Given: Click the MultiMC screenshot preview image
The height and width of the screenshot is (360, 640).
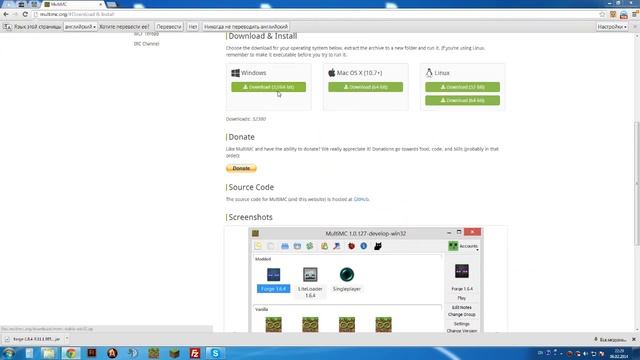Looking at the screenshot, I should [x=365, y=280].
